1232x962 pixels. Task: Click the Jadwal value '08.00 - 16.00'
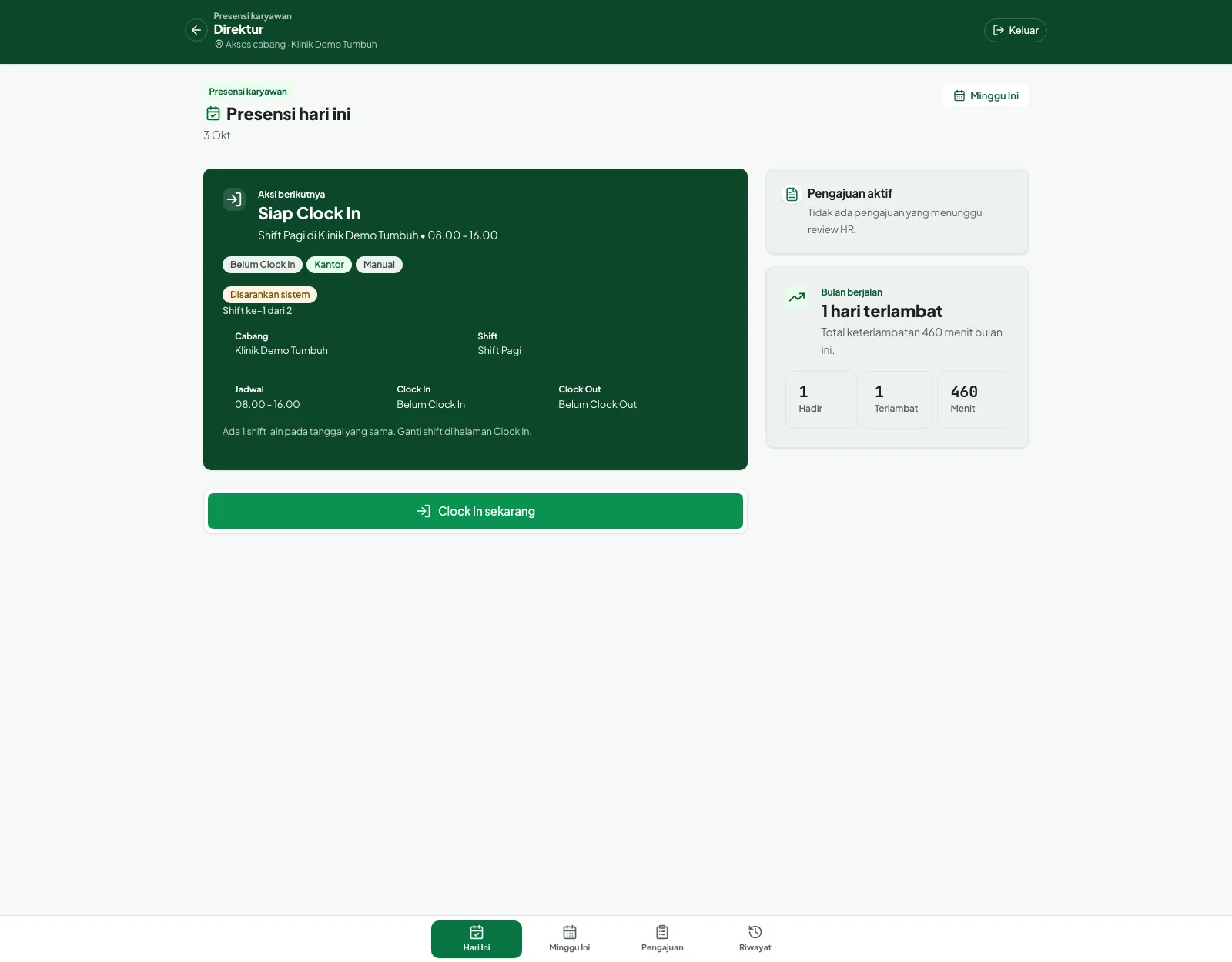[267, 405]
